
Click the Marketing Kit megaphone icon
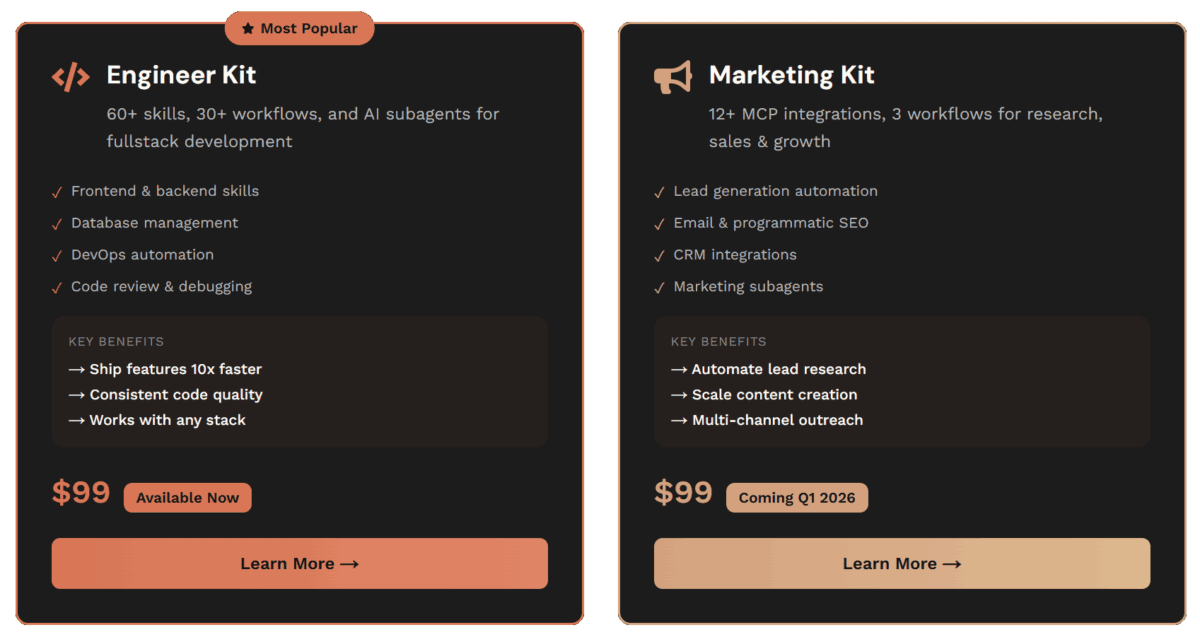click(x=673, y=76)
